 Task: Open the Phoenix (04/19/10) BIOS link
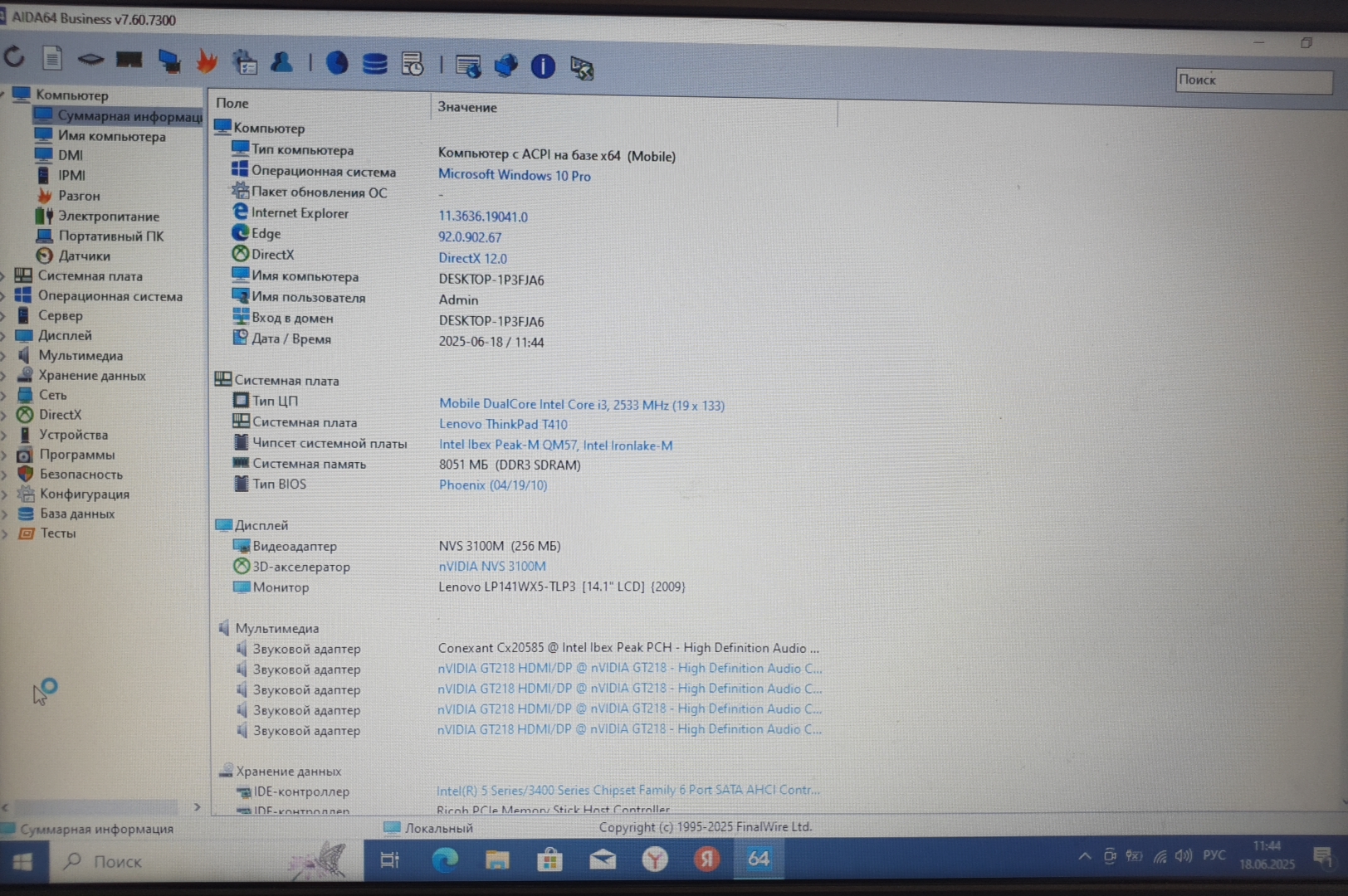coord(493,485)
